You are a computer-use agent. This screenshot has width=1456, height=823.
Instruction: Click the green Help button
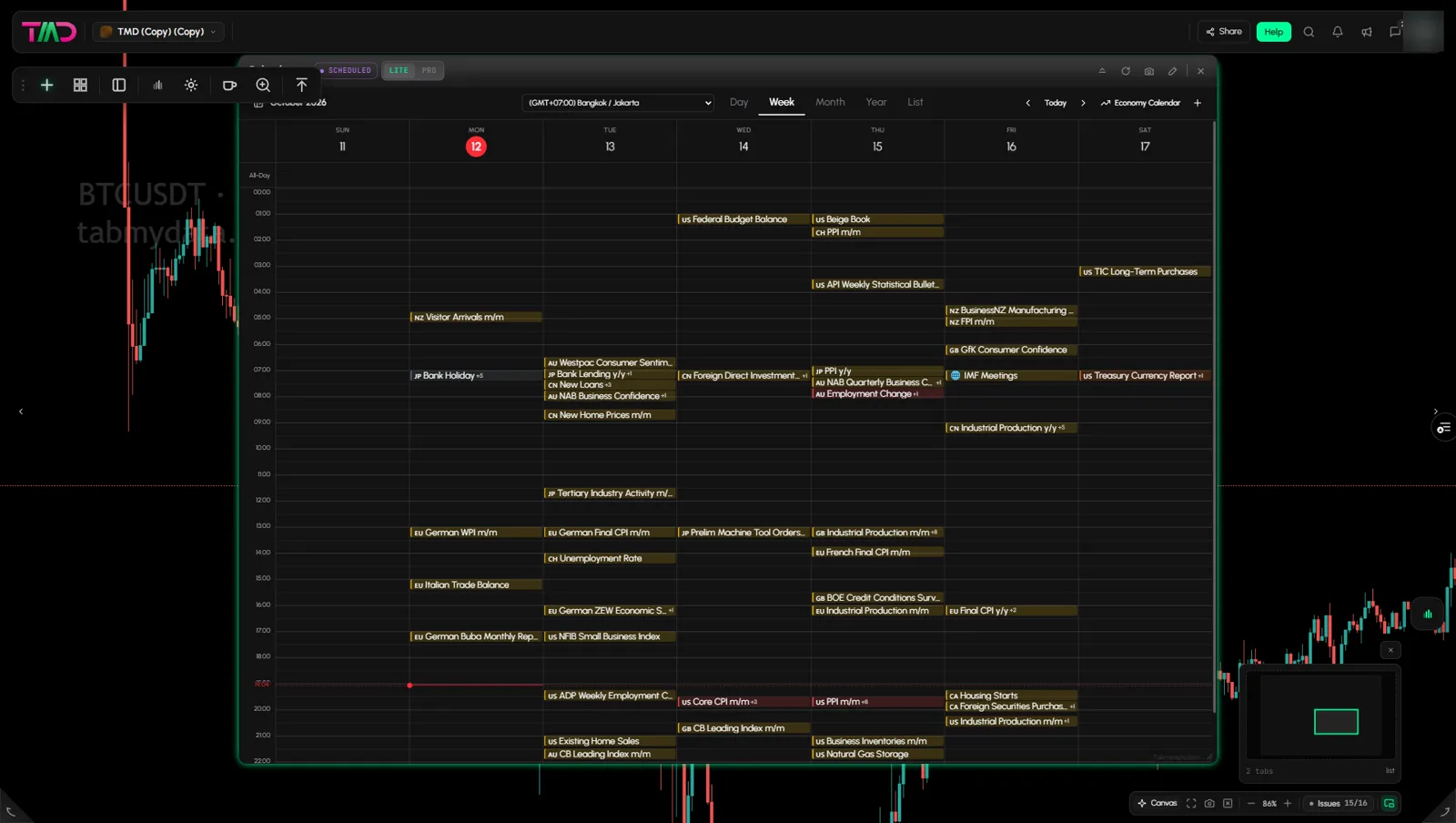coord(1274,32)
